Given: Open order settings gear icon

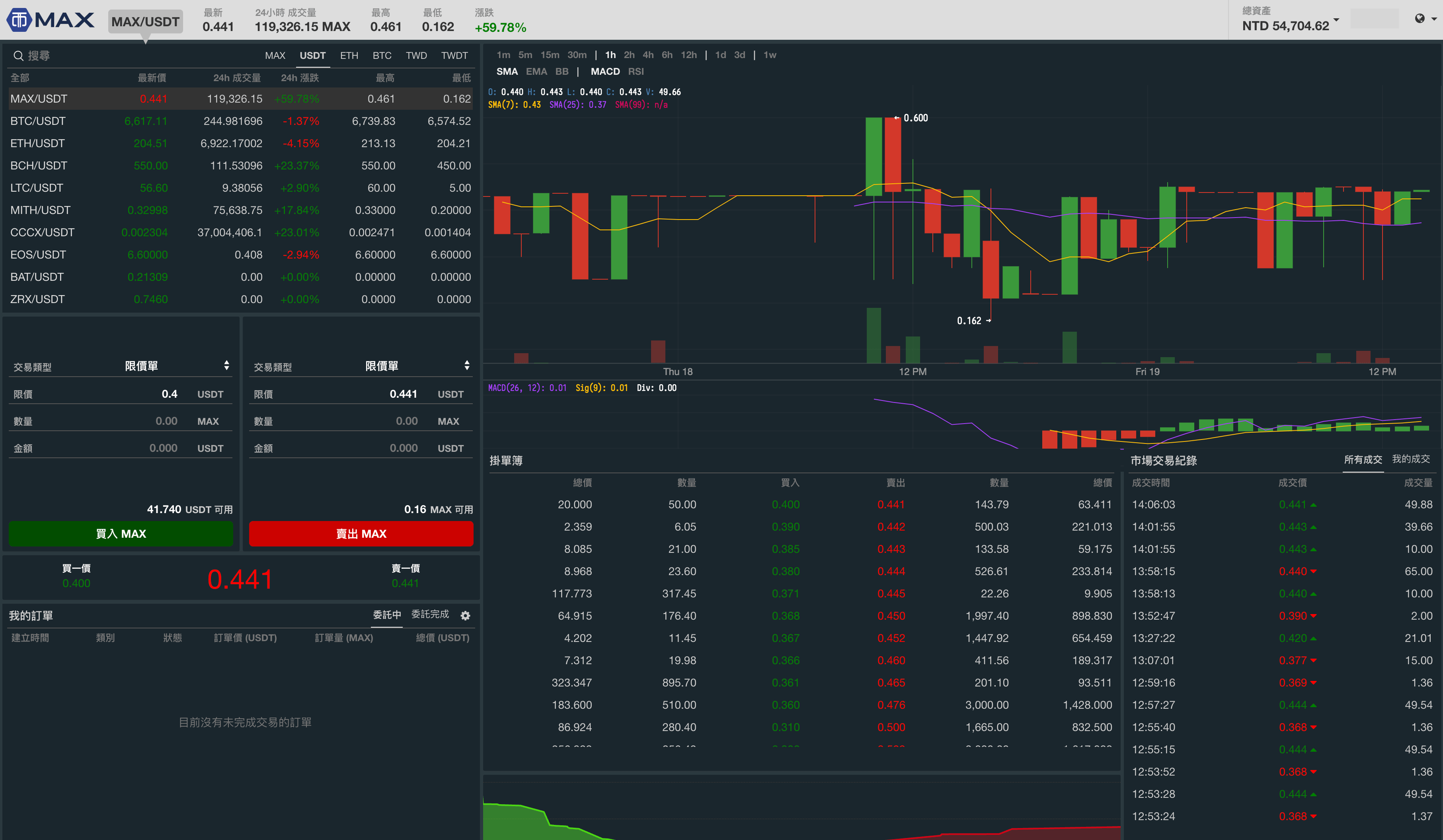Looking at the screenshot, I should [x=466, y=616].
